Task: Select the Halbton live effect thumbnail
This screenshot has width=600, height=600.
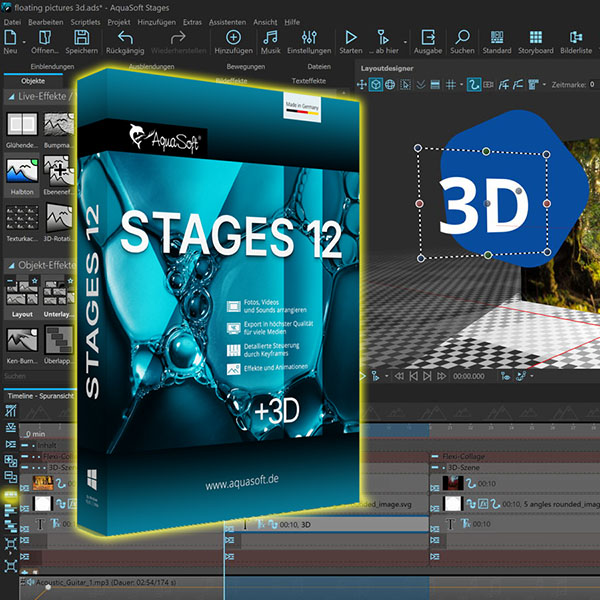Action: pyautogui.click(x=22, y=169)
